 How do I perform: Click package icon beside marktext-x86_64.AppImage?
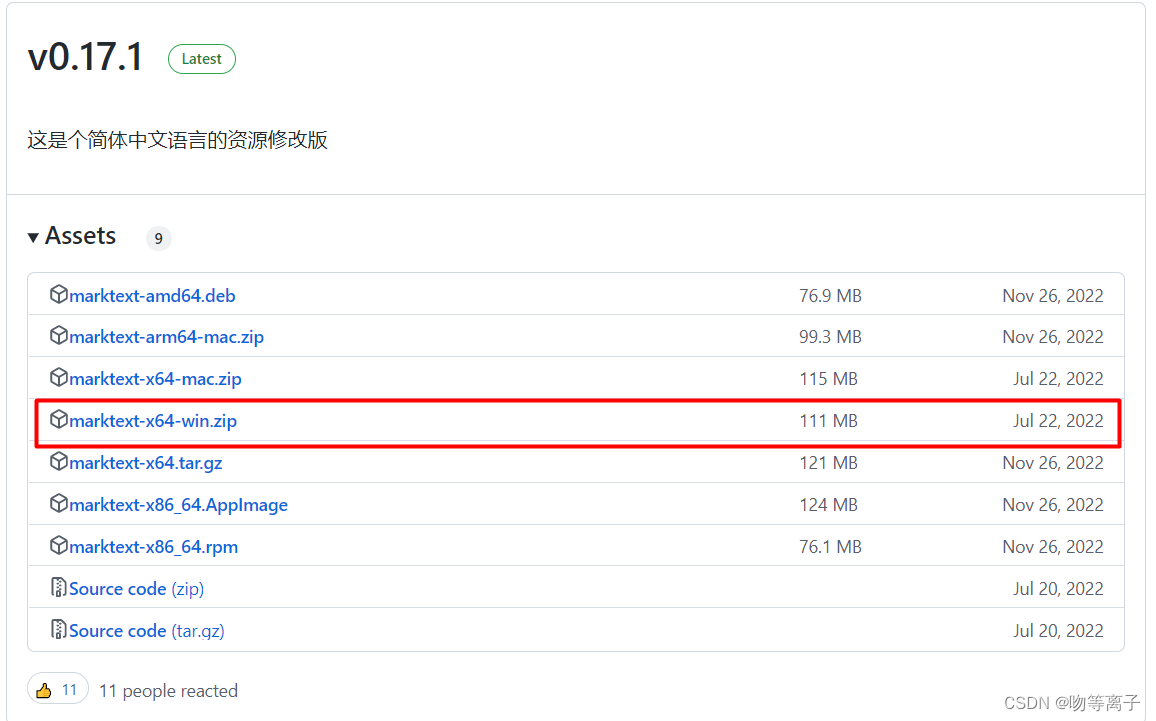click(58, 504)
